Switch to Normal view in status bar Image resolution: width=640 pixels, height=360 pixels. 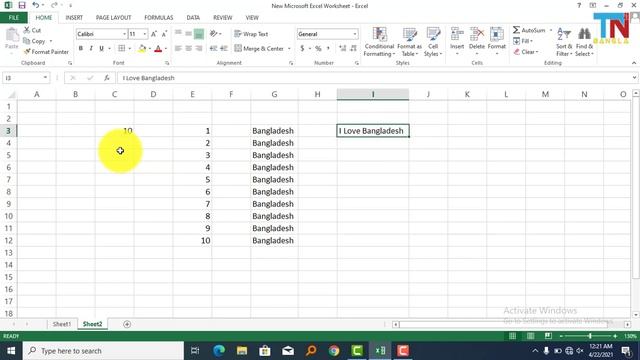tap(512, 336)
